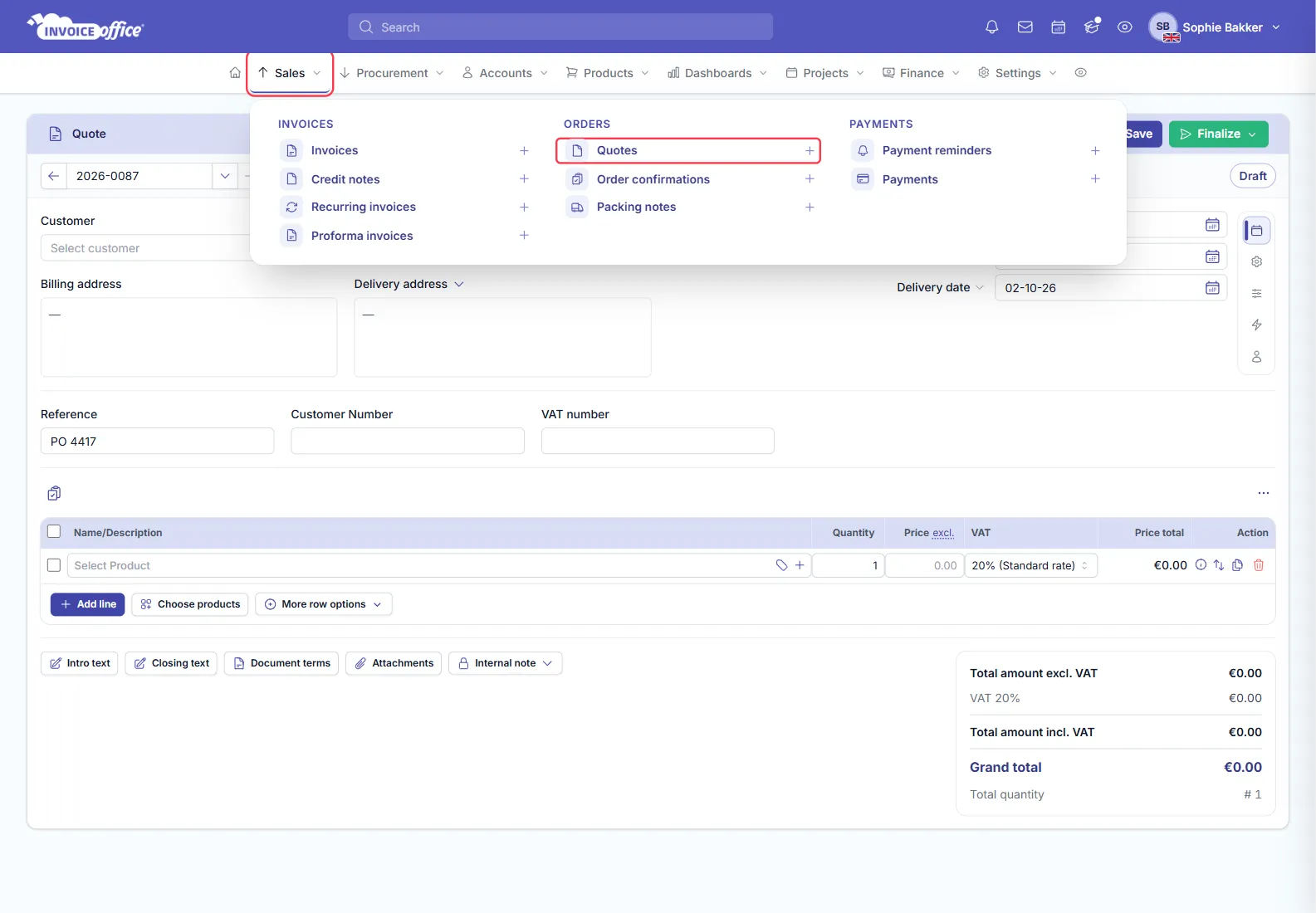Viewport: 1316px width, 913px height.
Task: Click the Add line button
Action: pyautogui.click(x=88, y=604)
